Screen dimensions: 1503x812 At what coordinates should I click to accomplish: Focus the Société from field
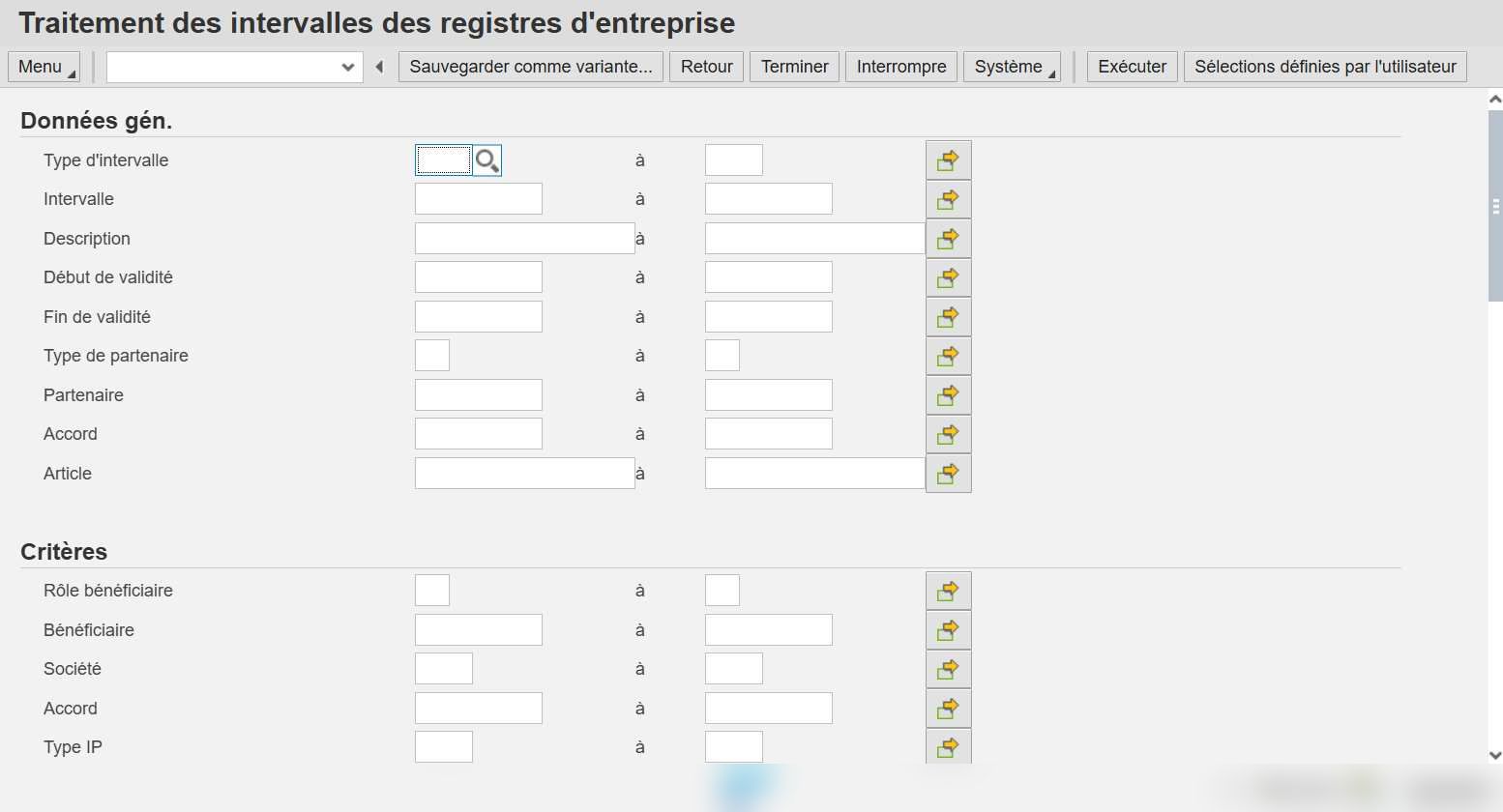[x=444, y=669]
